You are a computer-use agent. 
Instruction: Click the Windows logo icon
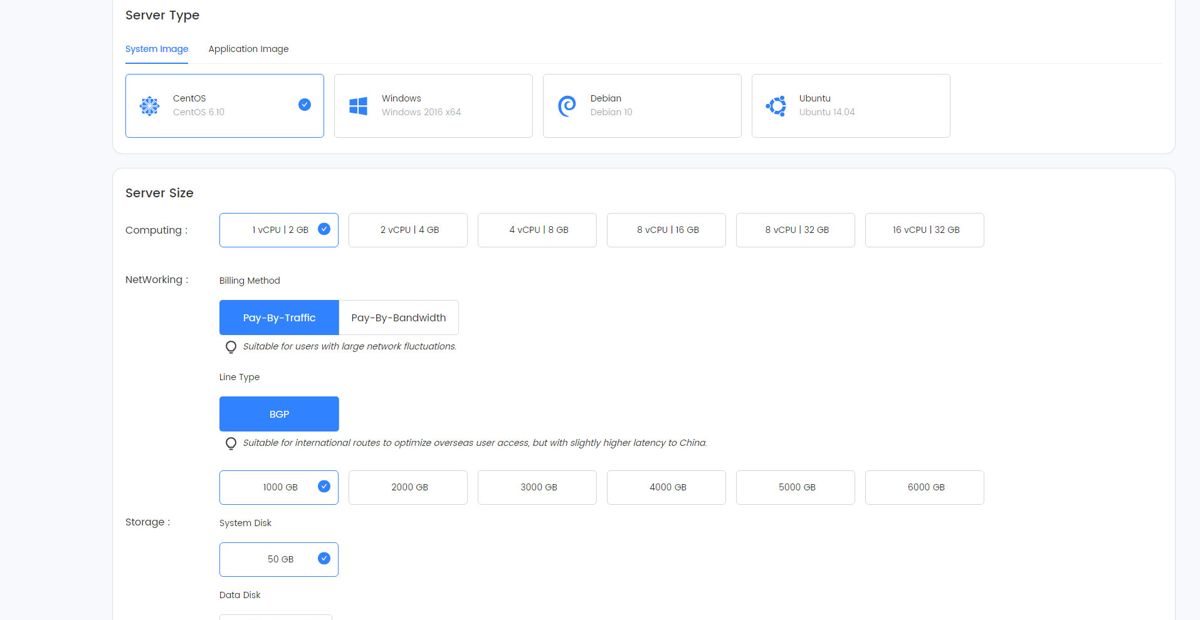[358, 106]
